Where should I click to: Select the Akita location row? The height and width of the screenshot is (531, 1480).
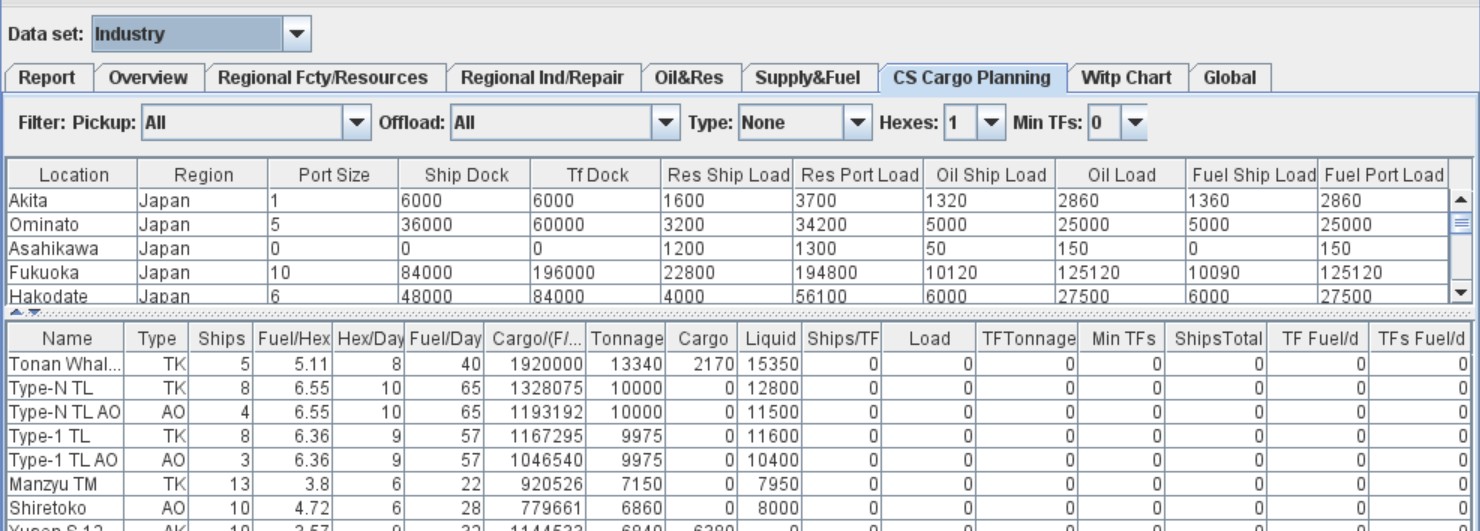(728, 200)
